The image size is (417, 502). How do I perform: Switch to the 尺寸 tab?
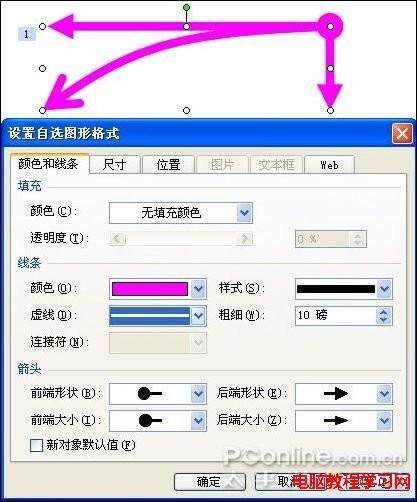pyautogui.click(x=114, y=165)
